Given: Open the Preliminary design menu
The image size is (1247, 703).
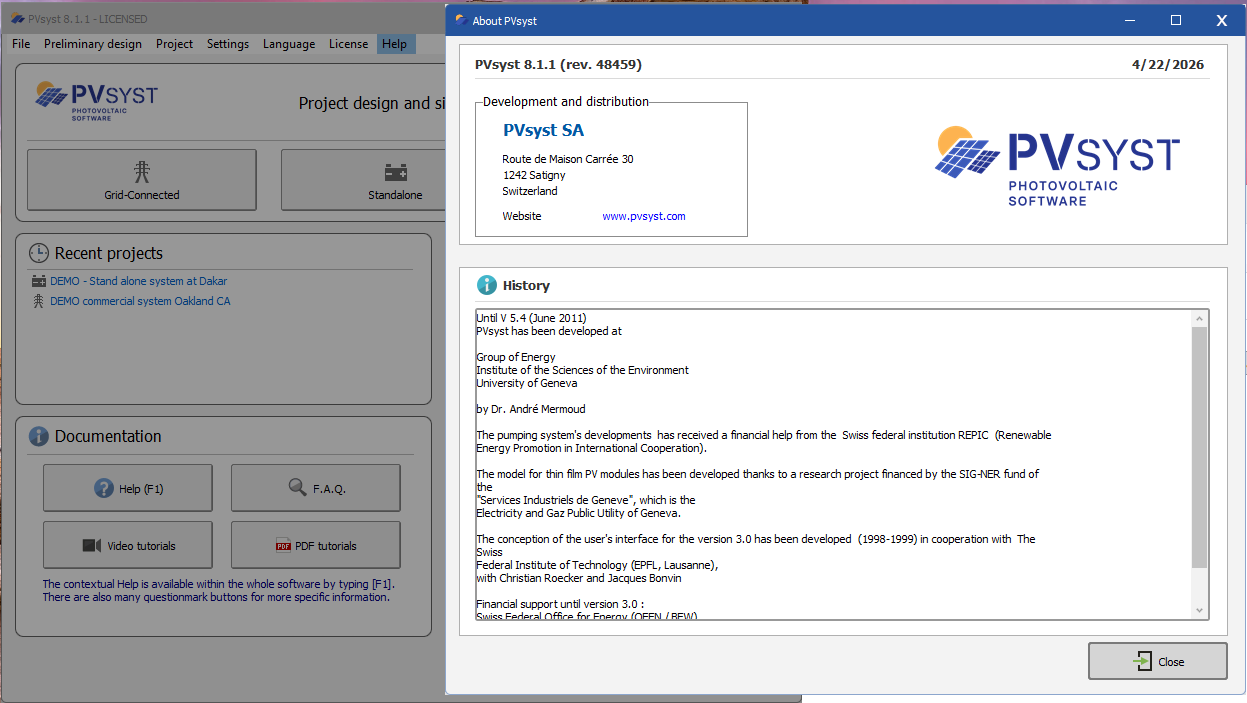Looking at the screenshot, I should 93,44.
